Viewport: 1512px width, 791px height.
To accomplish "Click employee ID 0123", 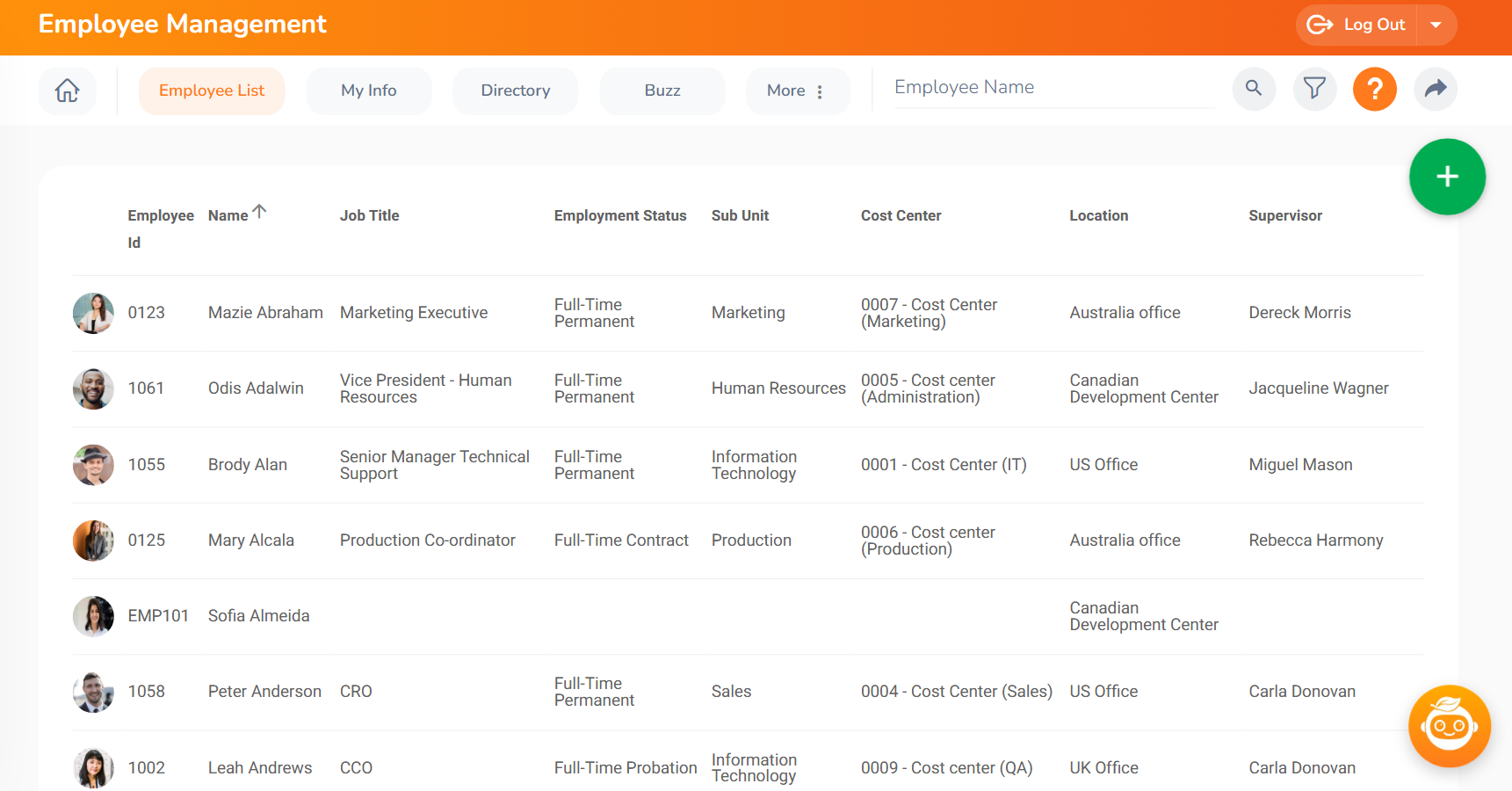I will point(146,313).
